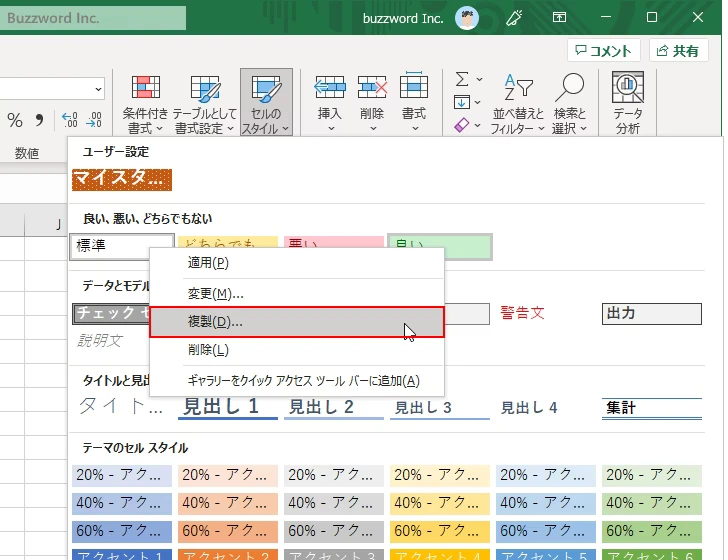
Task: Open Data Analysis (データ分析)
Action: pos(628,103)
